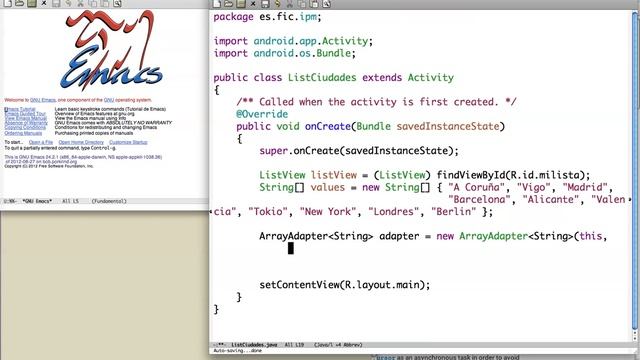
Task: Click Copy icon in ListCiudades.java window toolbar
Action: tap(302, 4)
